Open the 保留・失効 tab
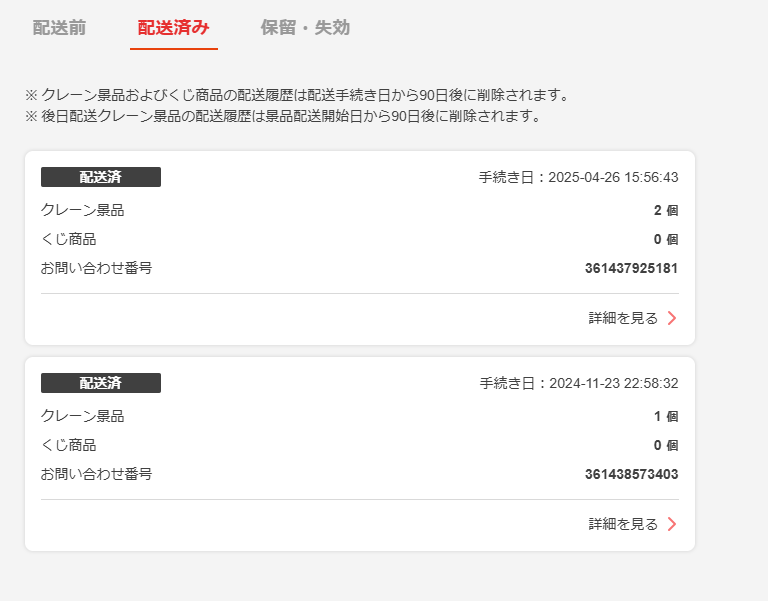 (x=305, y=27)
